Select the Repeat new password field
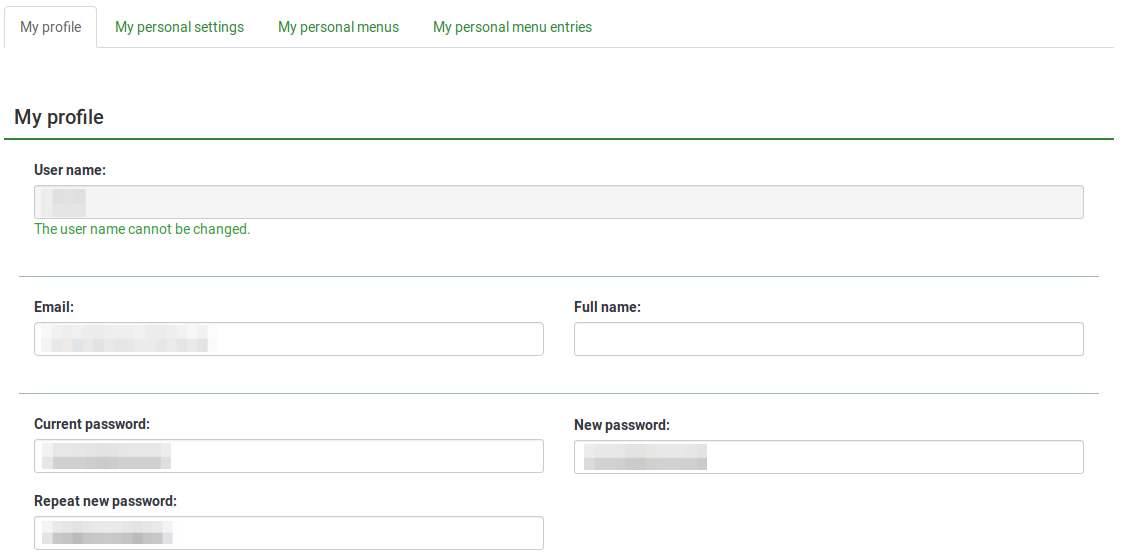 (x=288, y=533)
